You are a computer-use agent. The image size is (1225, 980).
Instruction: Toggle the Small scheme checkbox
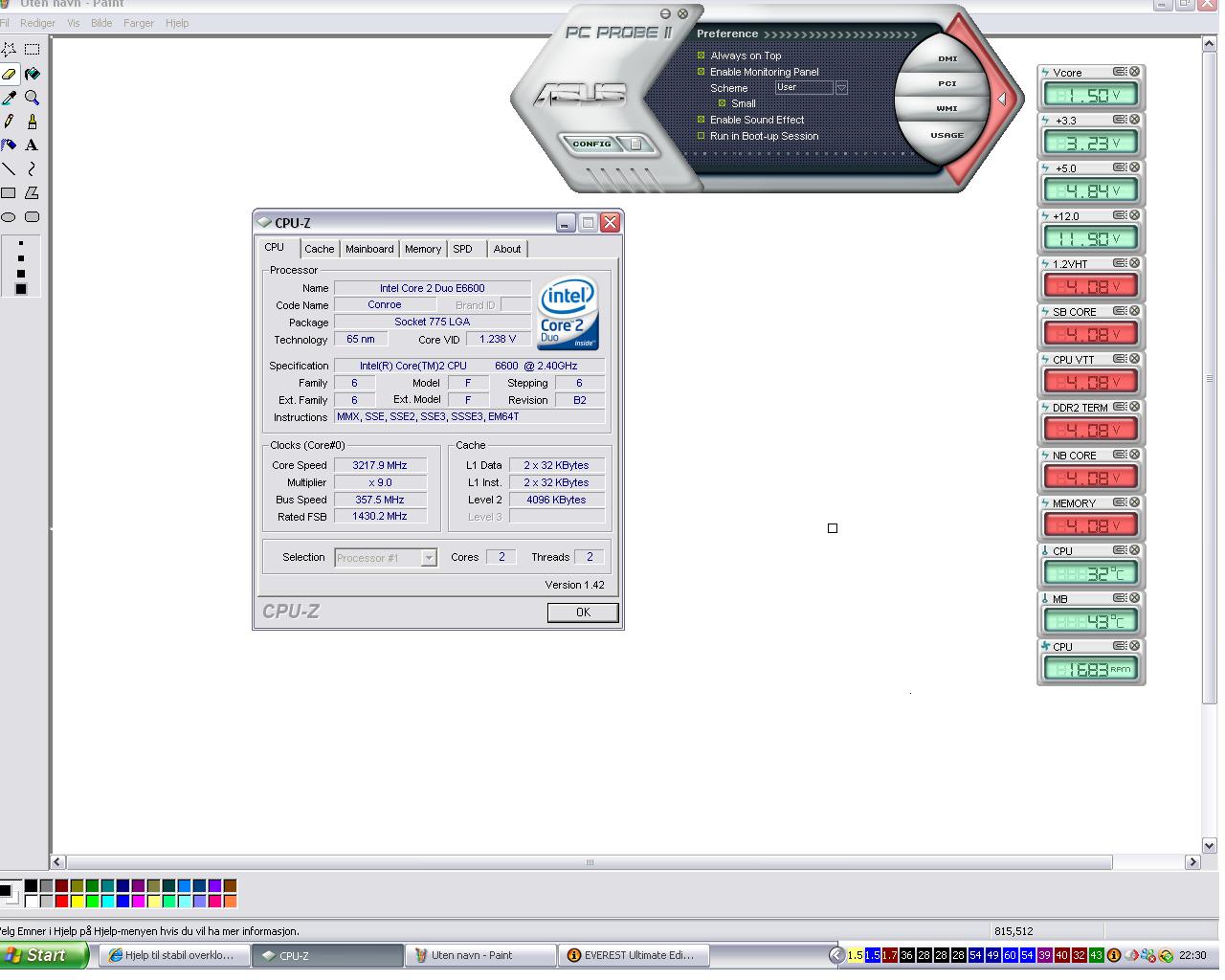tap(723, 103)
